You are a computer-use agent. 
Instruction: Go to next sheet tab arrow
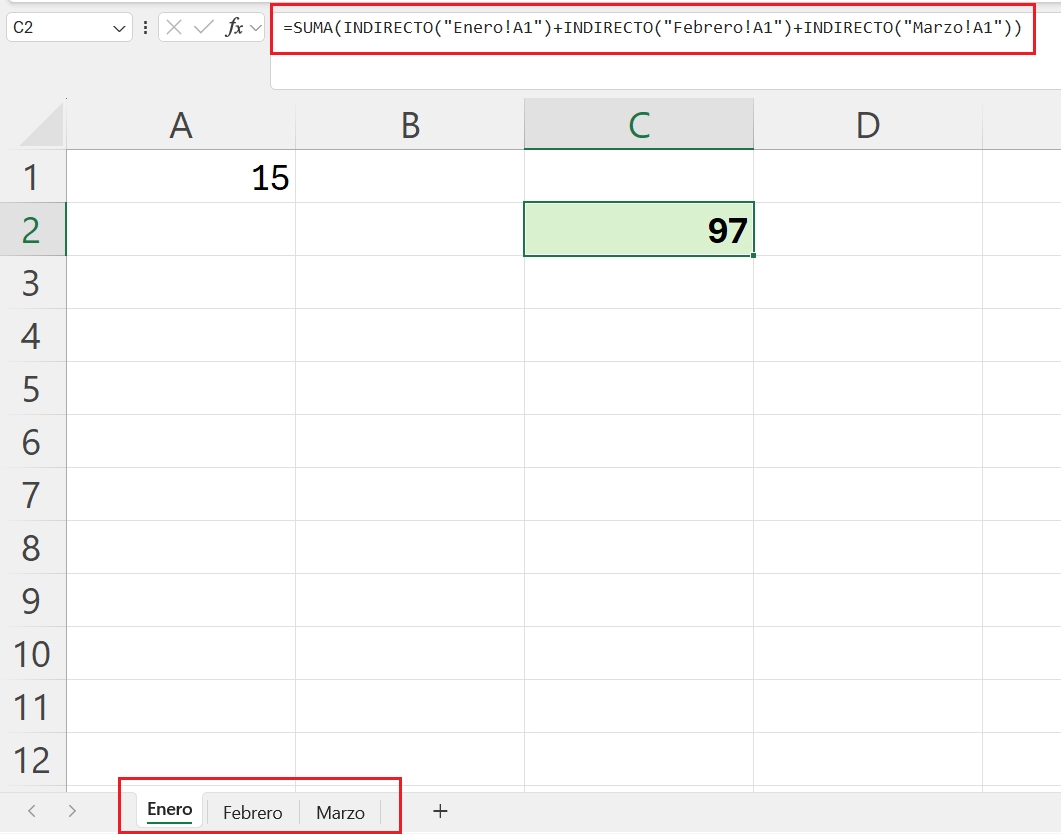point(72,811)
